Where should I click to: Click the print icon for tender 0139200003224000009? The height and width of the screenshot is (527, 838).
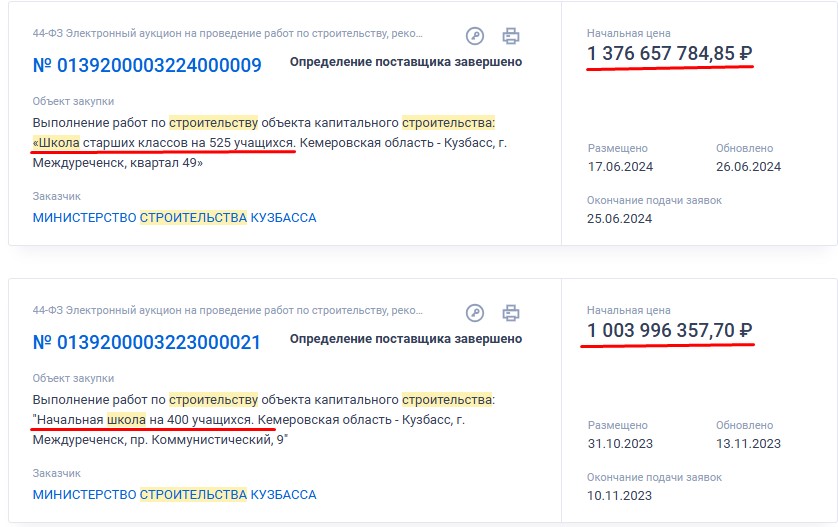511,36
